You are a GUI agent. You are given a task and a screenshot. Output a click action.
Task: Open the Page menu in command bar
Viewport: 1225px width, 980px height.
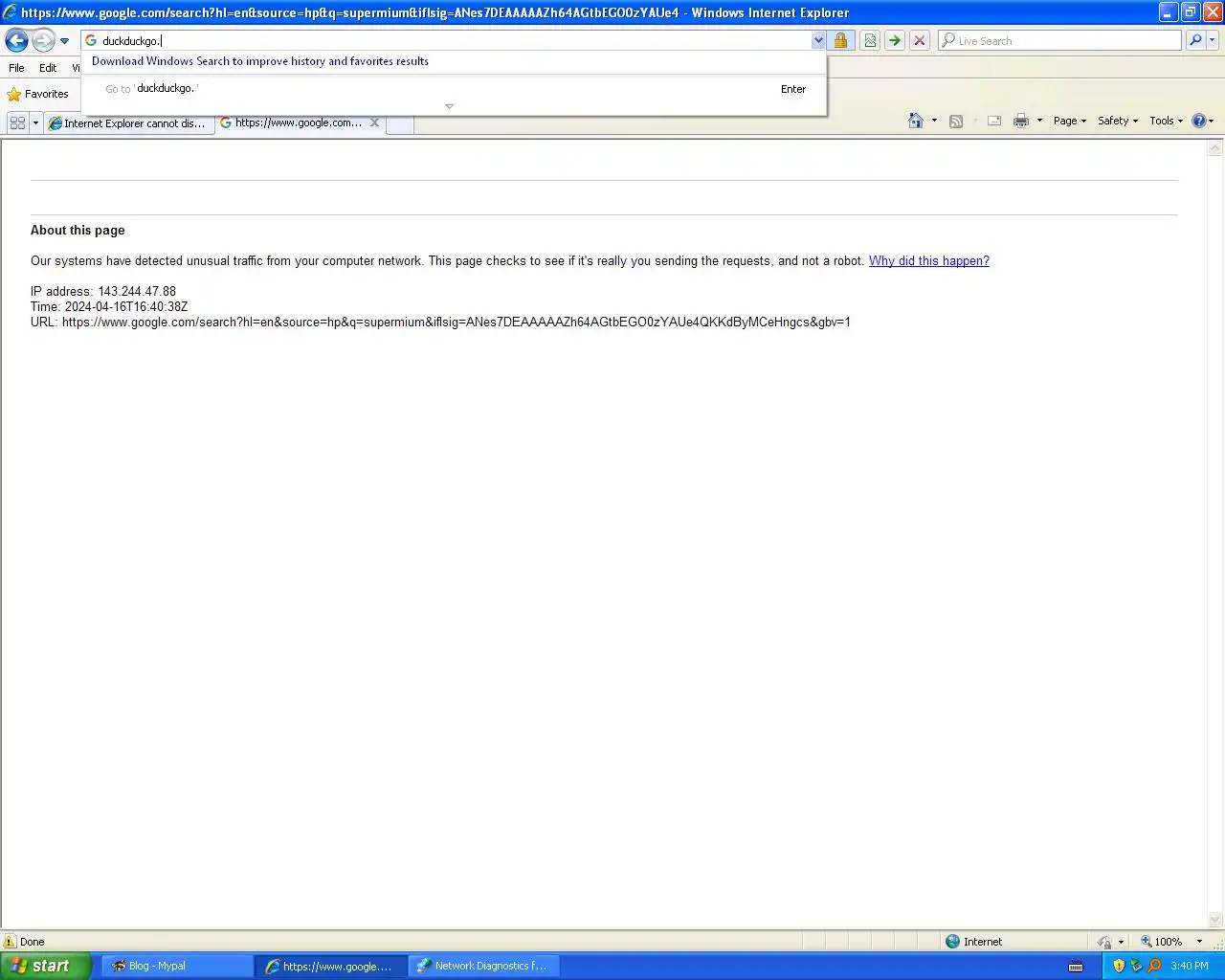coord(1070,121)
